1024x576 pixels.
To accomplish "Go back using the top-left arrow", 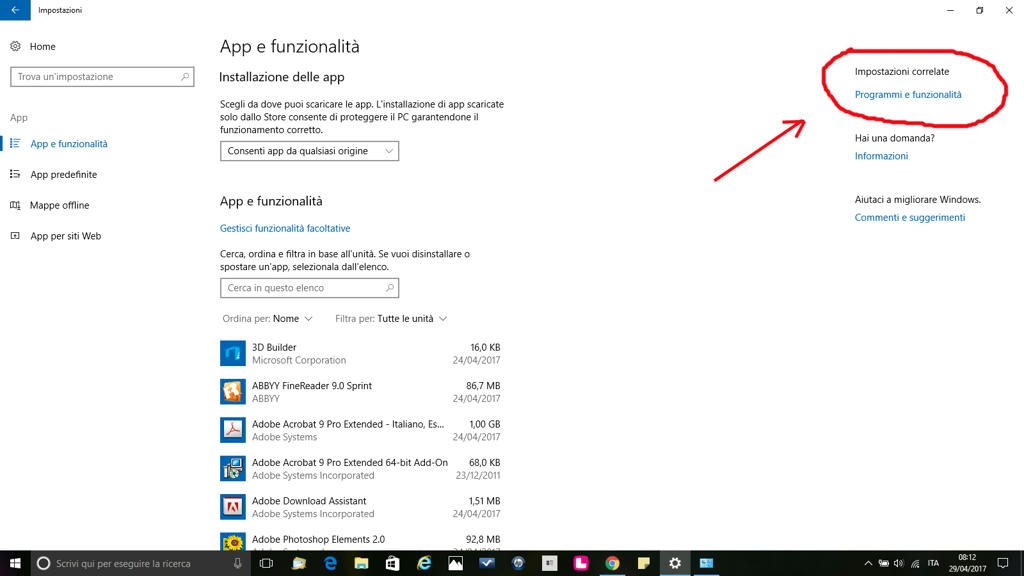I will 14,10.
